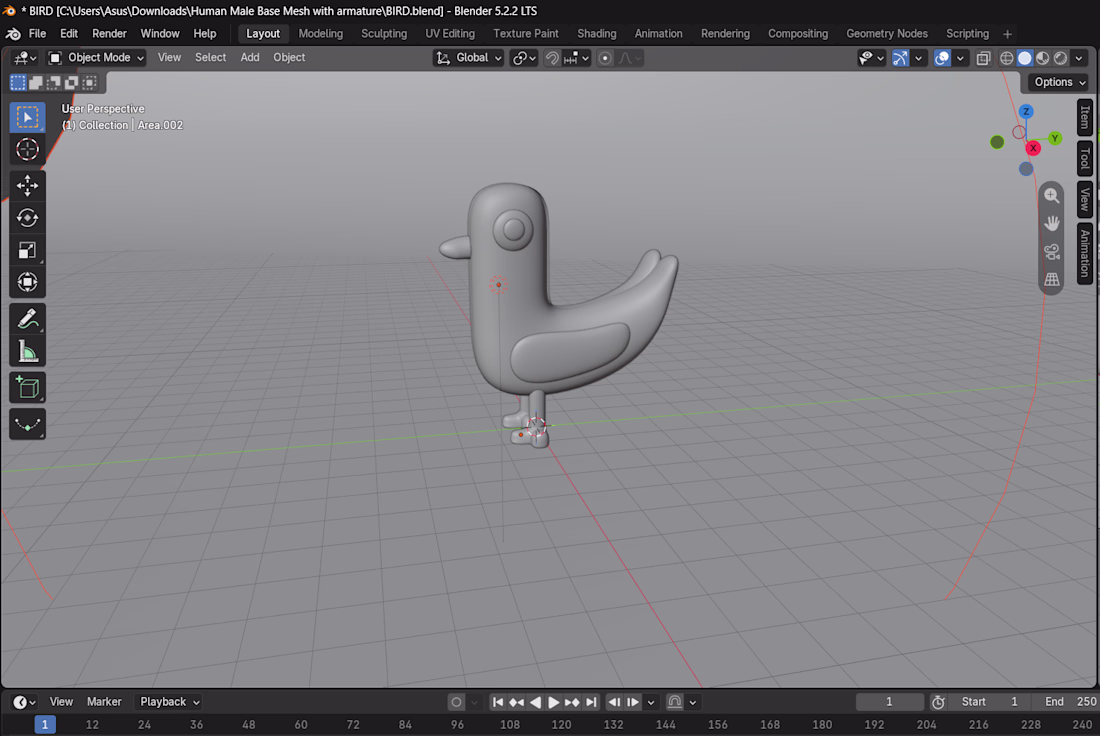This screenshot has width=1100, height=736.
Task: Choose the intersect selection mode icon
Action: tap(90, 82)
